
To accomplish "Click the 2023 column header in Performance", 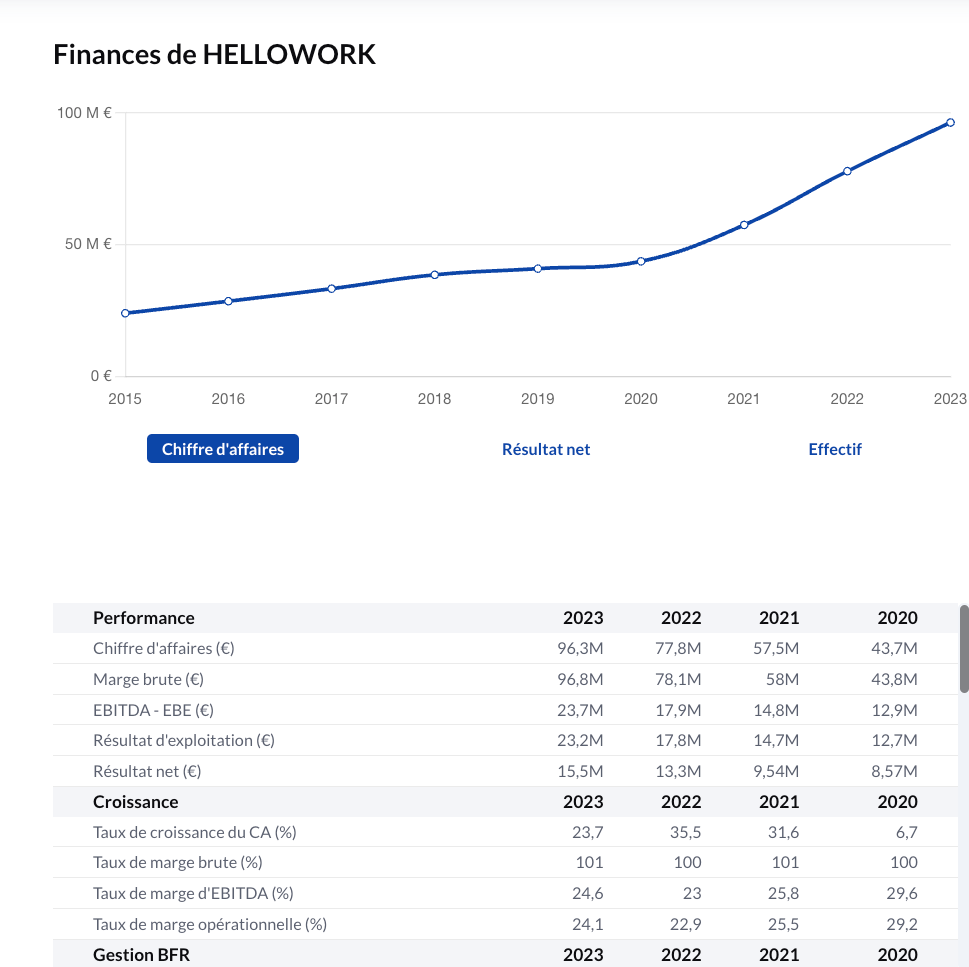I will (x=583, y=618).
